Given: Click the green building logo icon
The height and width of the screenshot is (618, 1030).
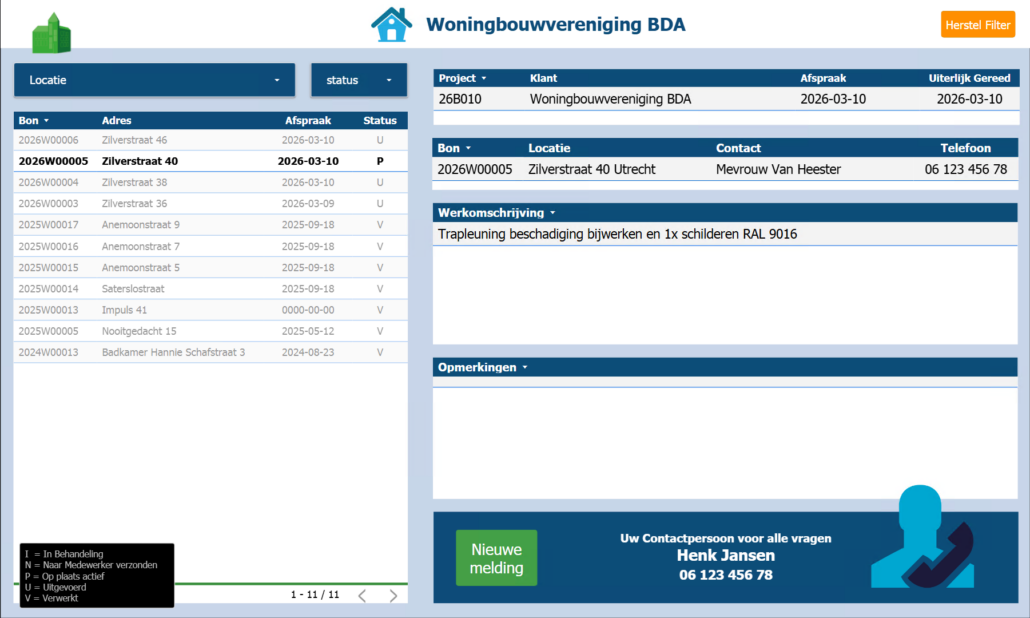Looking at the screenshot, I should coord(51,33).
